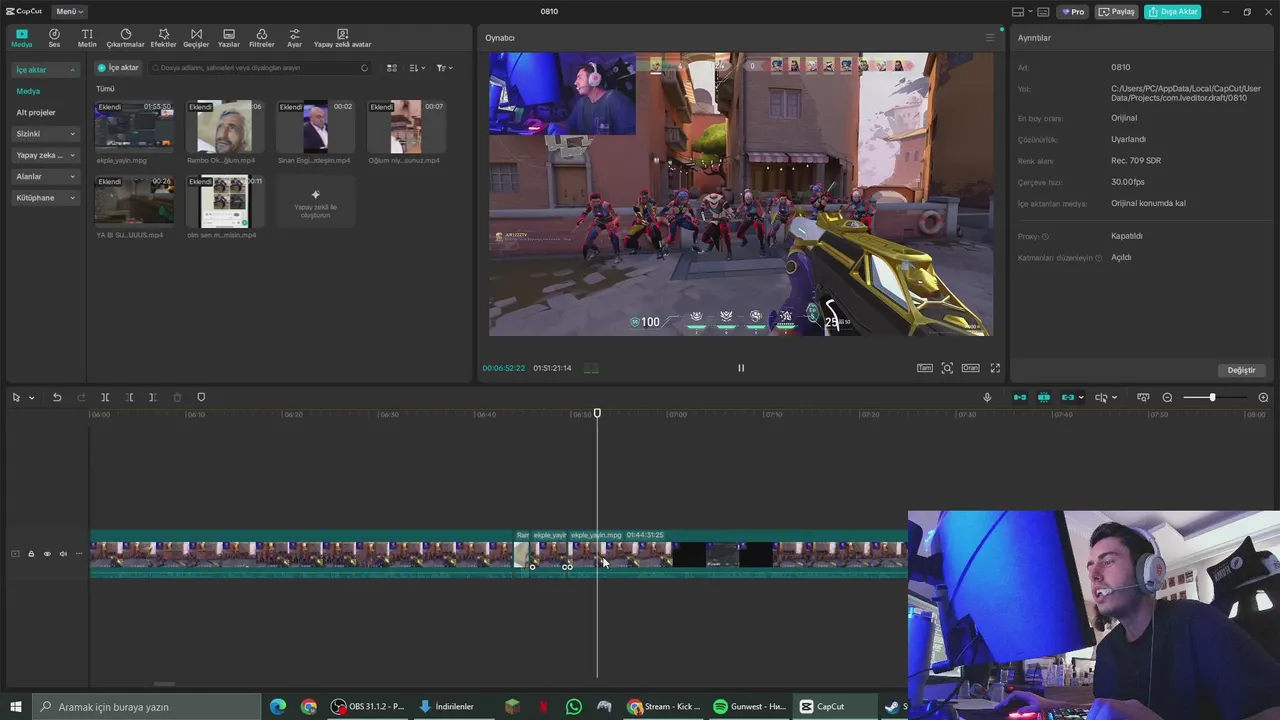Start voiceover recording microphone
The height and width of the screenshot is (720, 1280).
(x=987, y=398)
